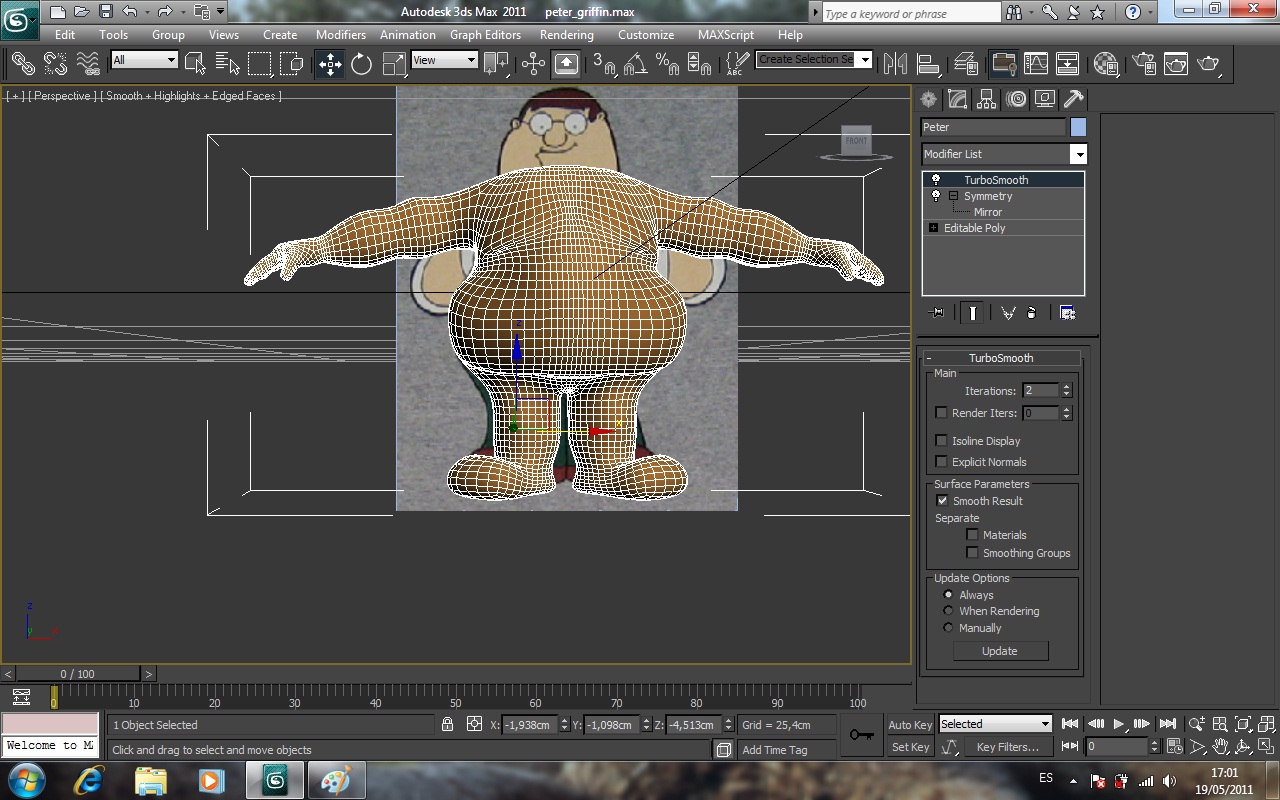Pin the modifier stack

(x=936, y=313)
